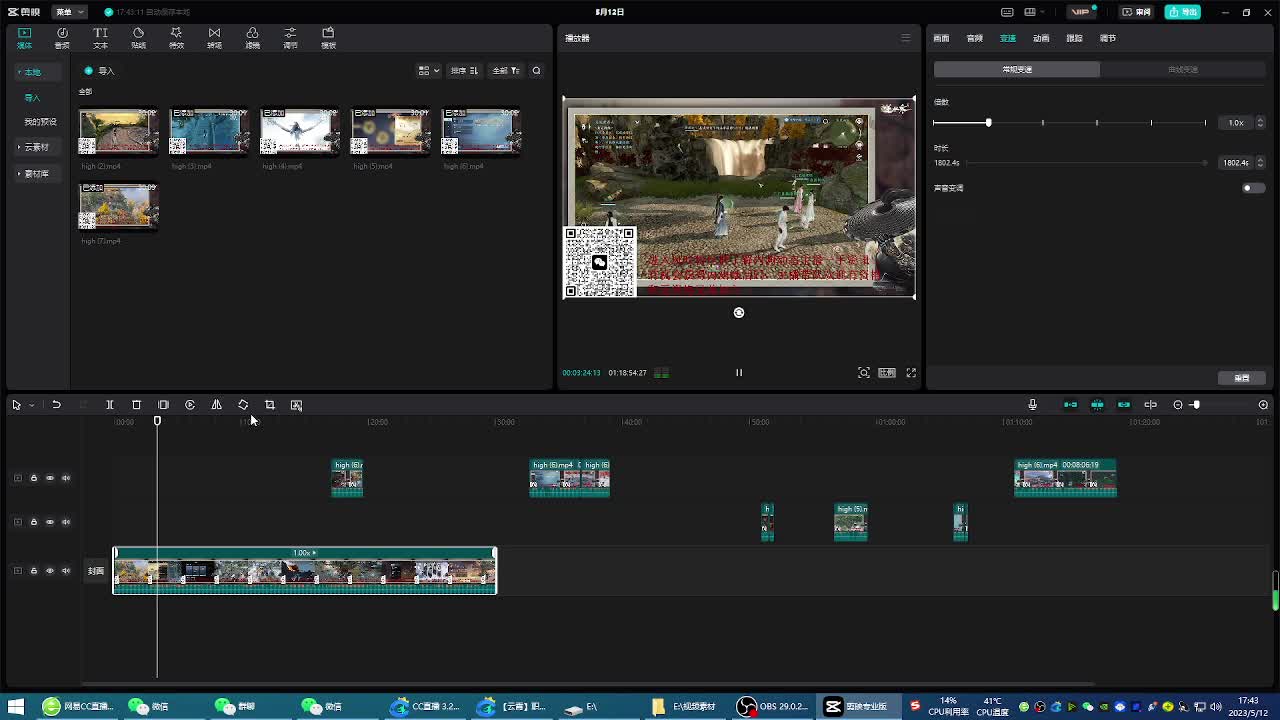Click the Cover (封面) button on main track

click(x=96, y=571)
